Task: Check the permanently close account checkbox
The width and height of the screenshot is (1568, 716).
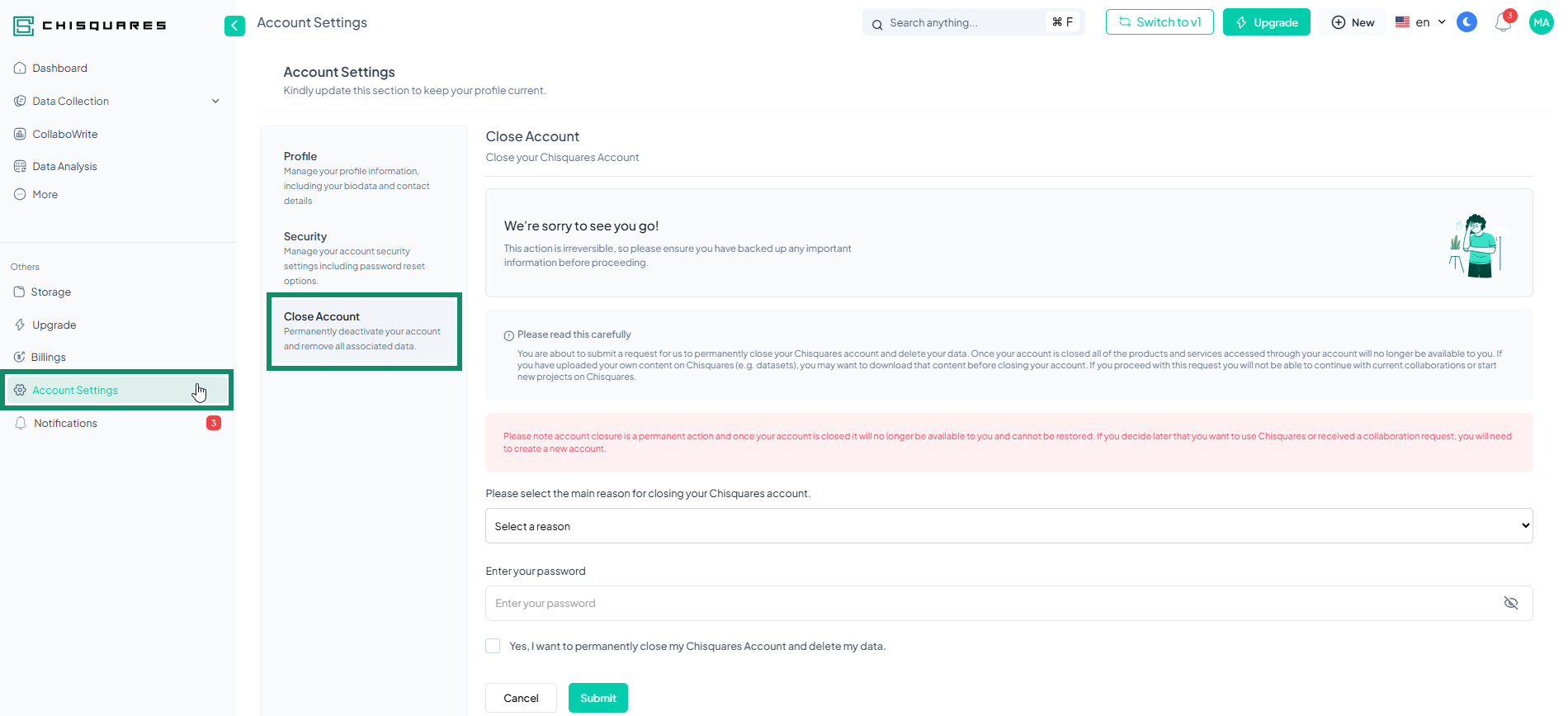Action: point(493,646)
